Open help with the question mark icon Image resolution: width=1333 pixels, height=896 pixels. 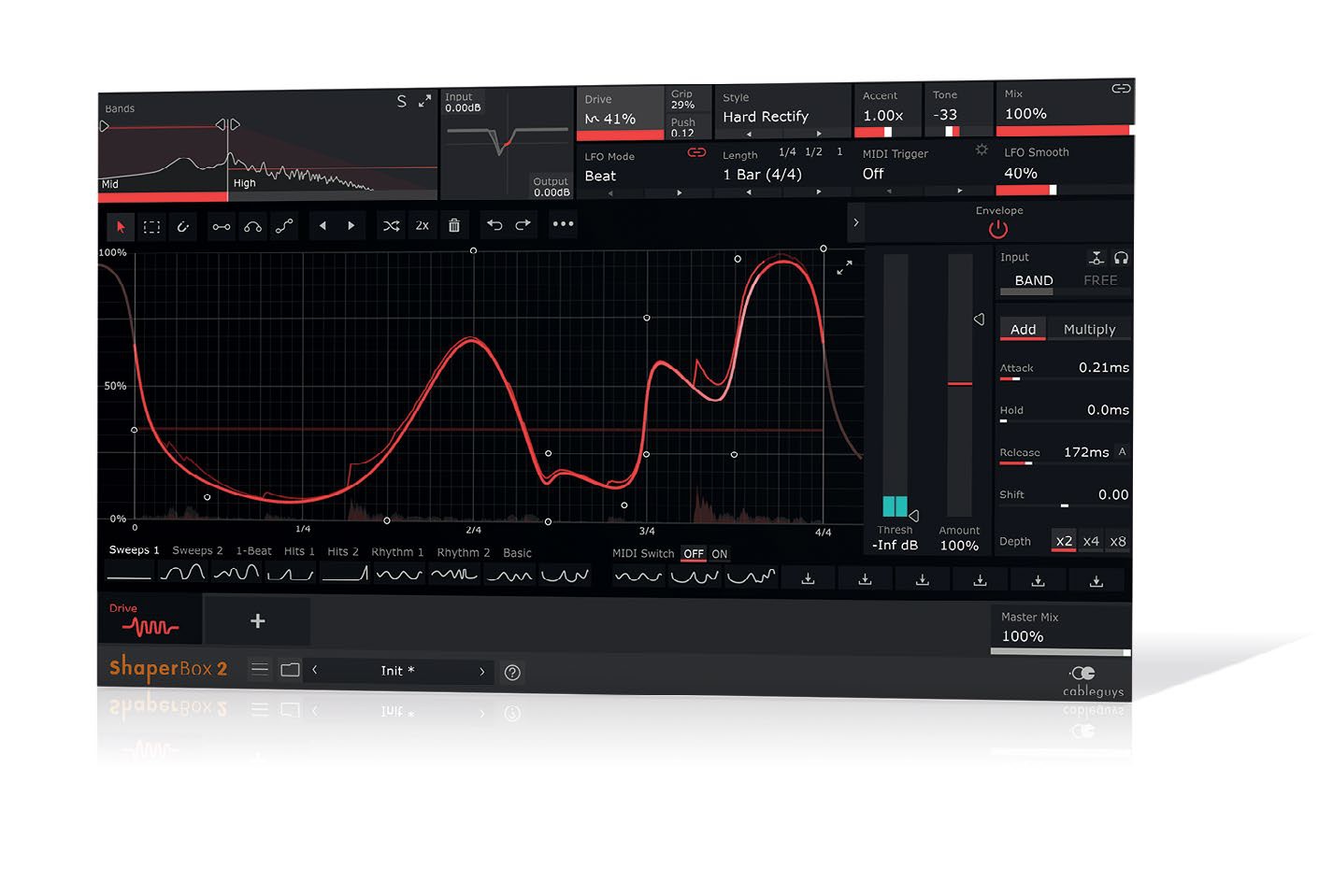512,672
